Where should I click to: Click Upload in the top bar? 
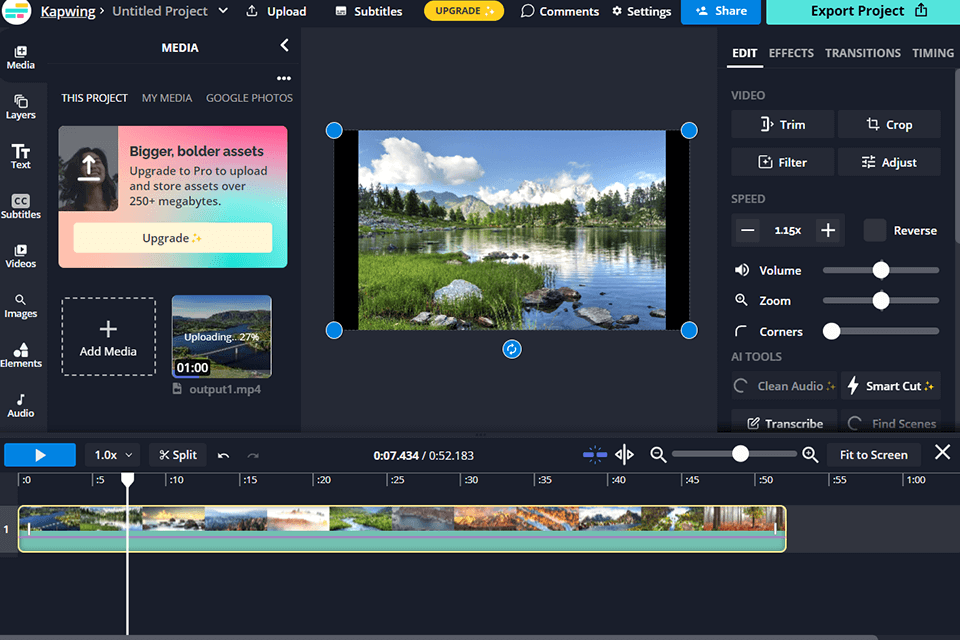(x=276, y=11)
